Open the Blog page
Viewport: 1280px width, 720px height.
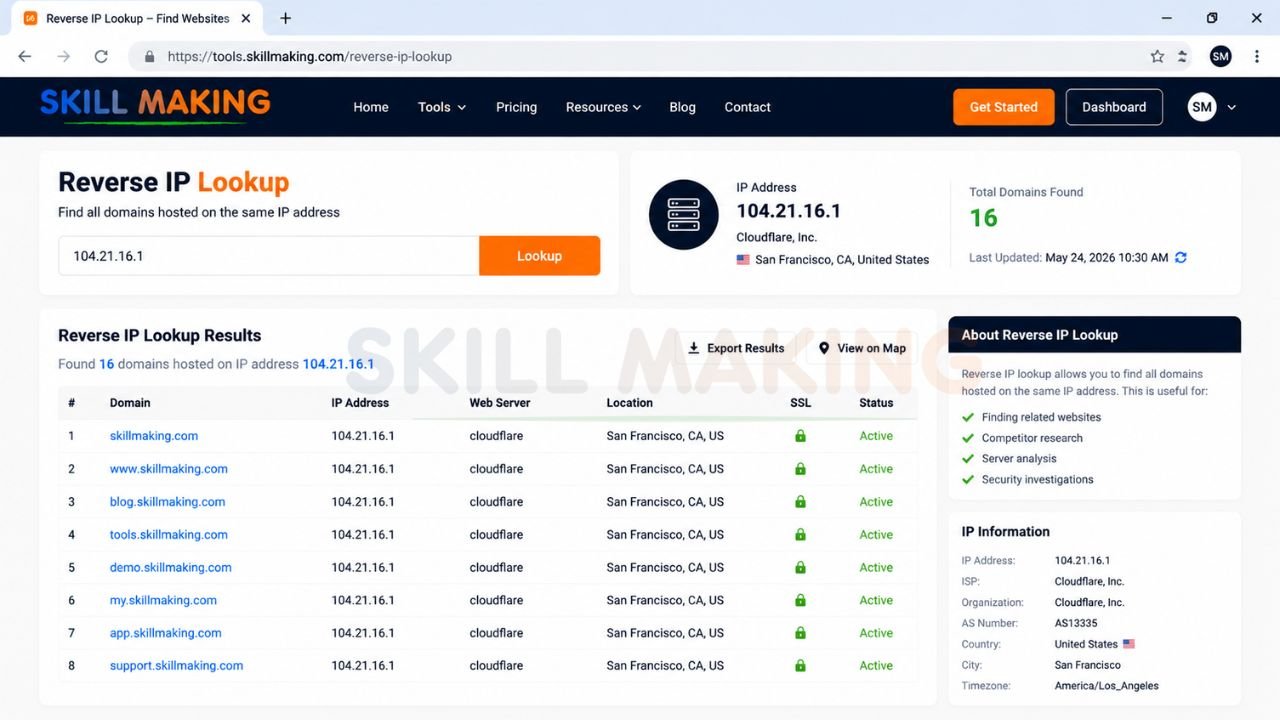[x=682, y=107]
